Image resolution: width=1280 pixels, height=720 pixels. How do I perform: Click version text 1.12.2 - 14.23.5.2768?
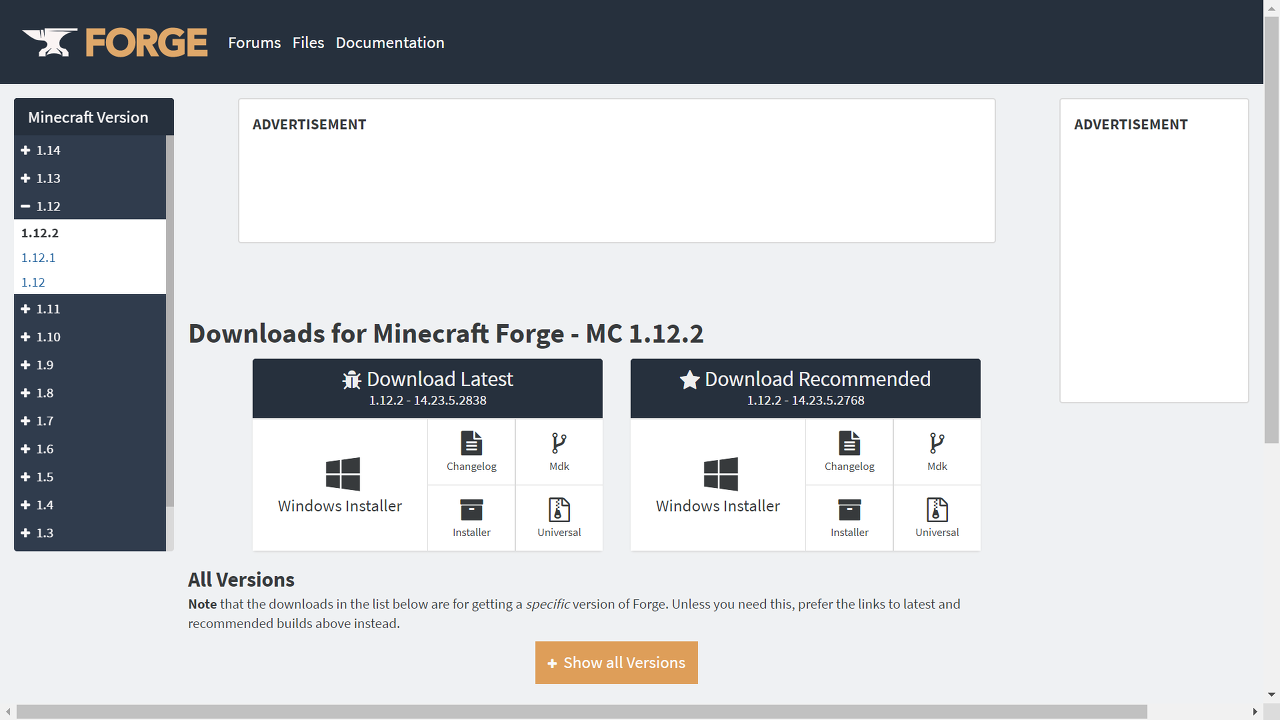(806, 401)
